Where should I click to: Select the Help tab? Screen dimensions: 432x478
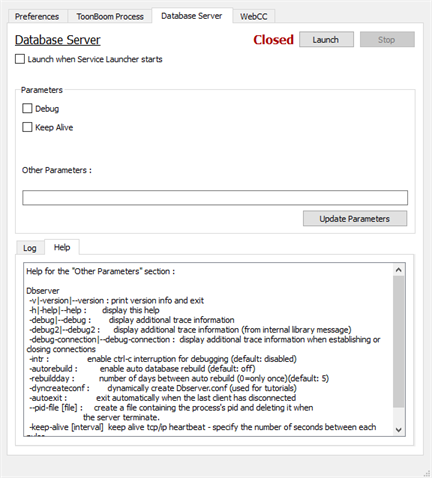(62, 247)
